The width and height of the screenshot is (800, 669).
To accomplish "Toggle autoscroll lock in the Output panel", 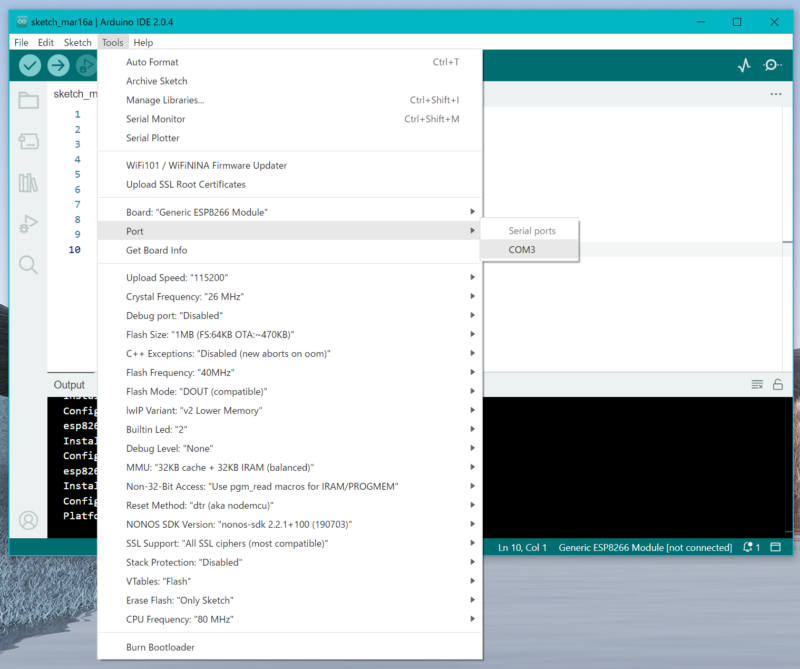I will click(x=778, y=384).
